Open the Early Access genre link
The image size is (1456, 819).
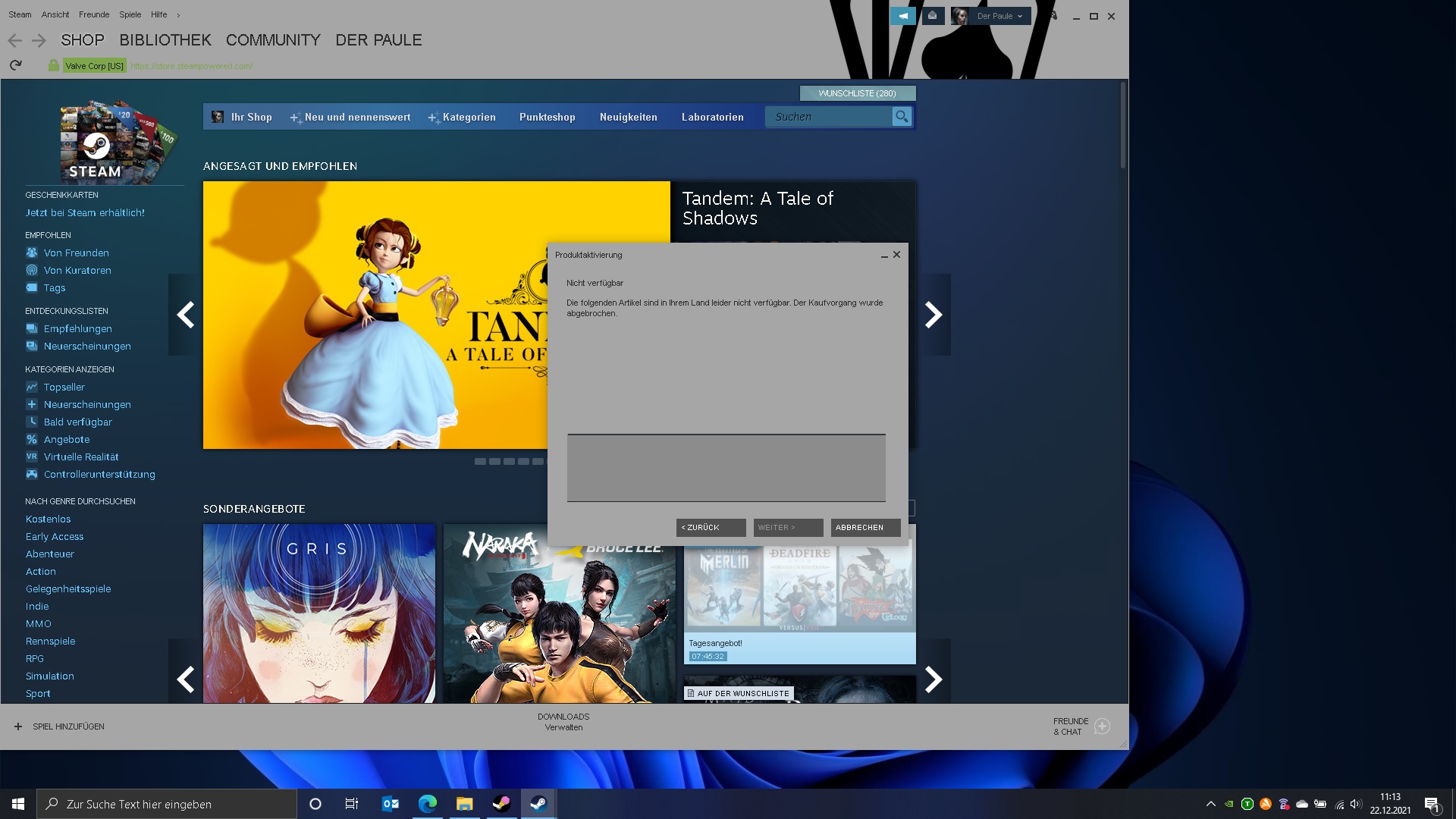pyautogui.click(x=55, y=537)
